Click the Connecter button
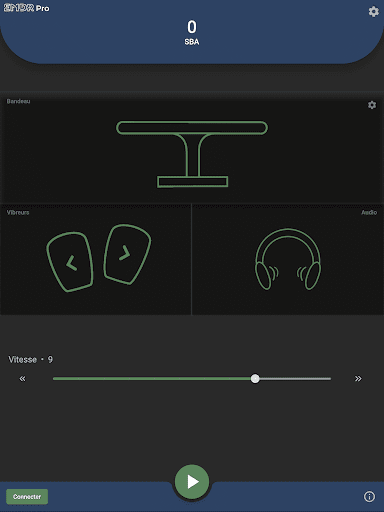Viewport: 384px width, 512px height. point(27,497)
